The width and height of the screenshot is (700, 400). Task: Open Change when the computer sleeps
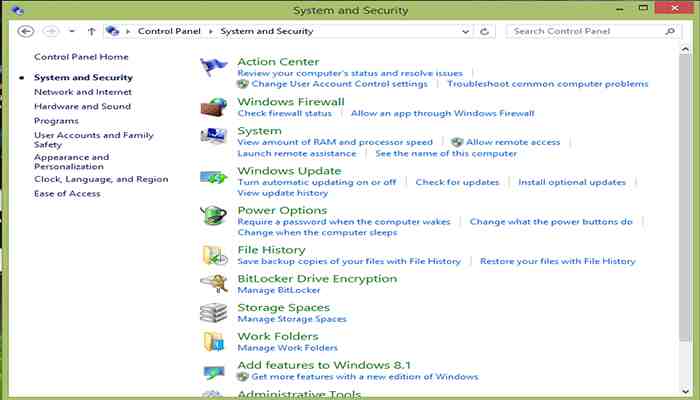click(x=317, y=233)
